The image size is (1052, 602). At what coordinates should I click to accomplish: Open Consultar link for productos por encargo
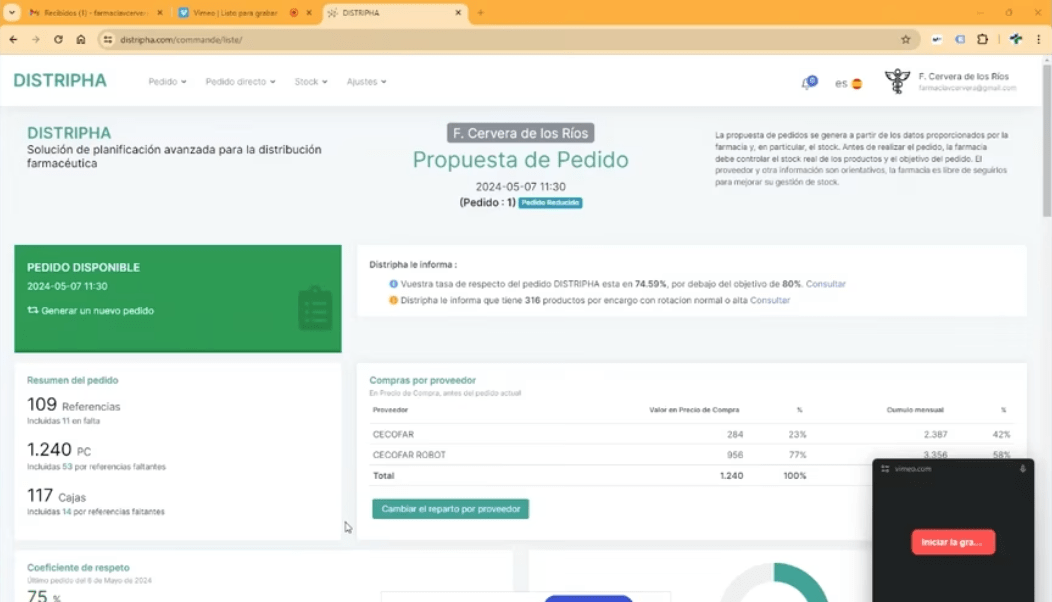tap(770, 300)
